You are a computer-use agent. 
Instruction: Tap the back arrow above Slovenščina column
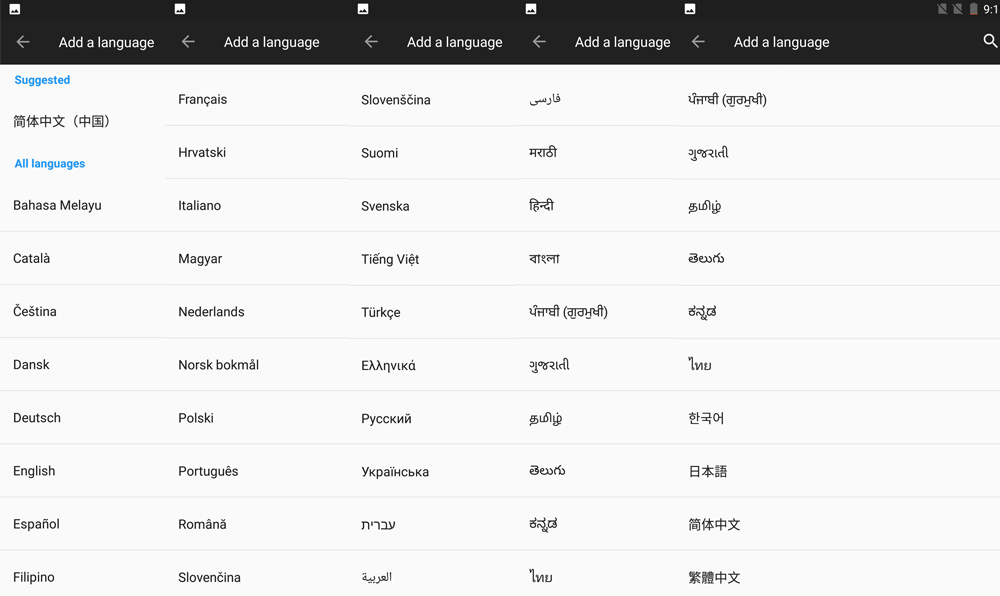371,42
